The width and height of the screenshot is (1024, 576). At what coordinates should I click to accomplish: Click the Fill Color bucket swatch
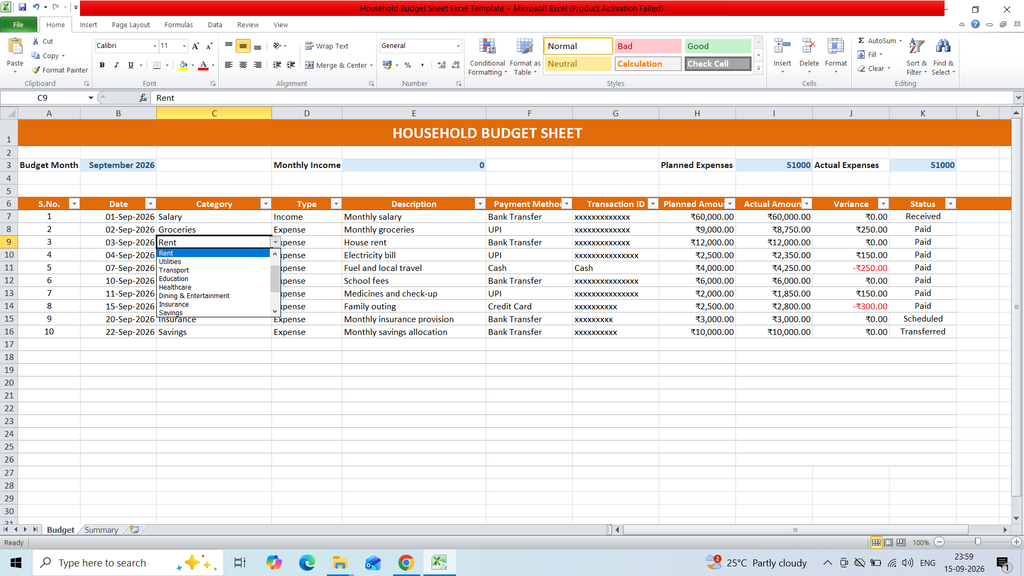[183, 65]
